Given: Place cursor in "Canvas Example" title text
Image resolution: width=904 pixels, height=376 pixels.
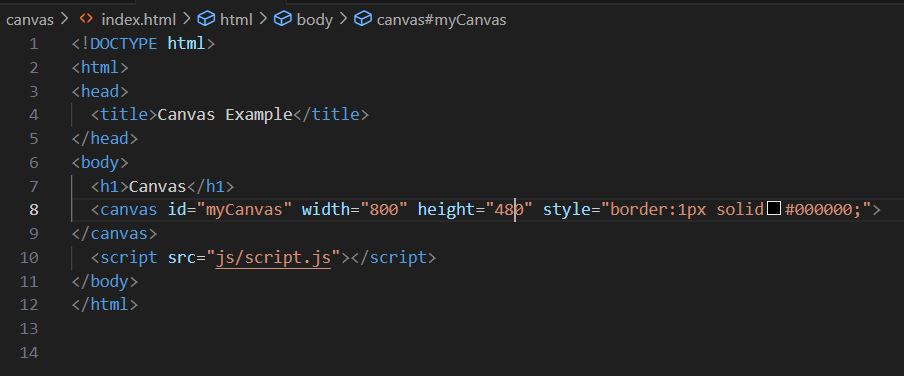Looking at the screenshot, I should point(225,115).
